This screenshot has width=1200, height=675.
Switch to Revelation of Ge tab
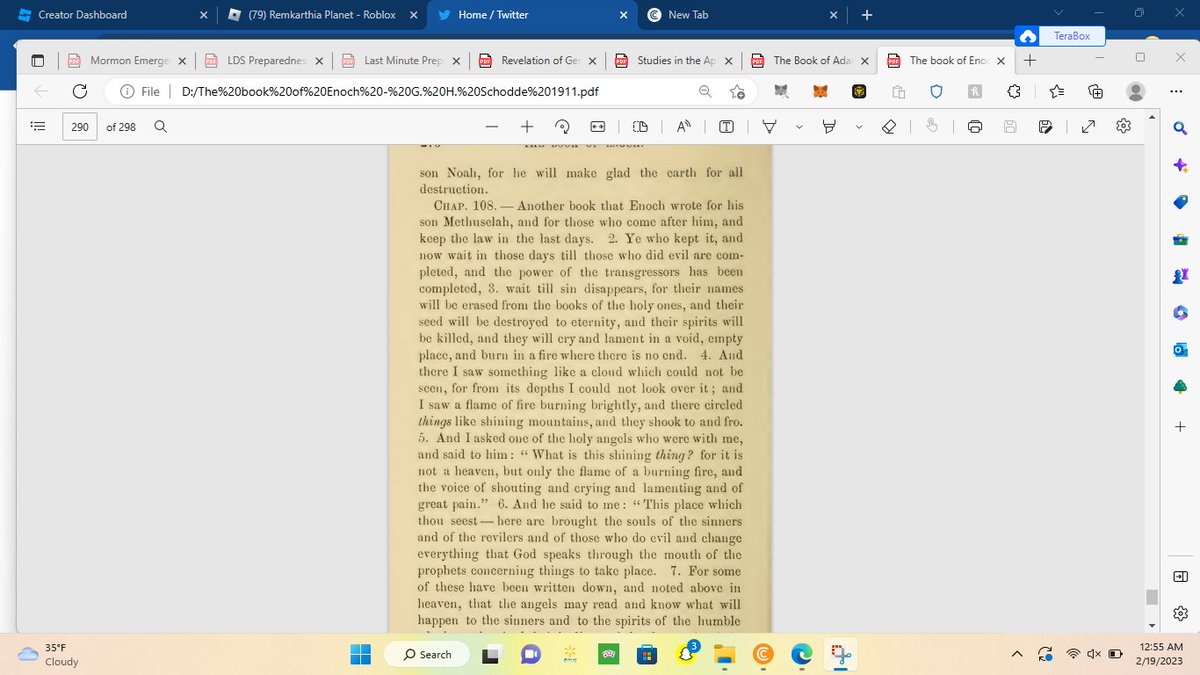538,60
